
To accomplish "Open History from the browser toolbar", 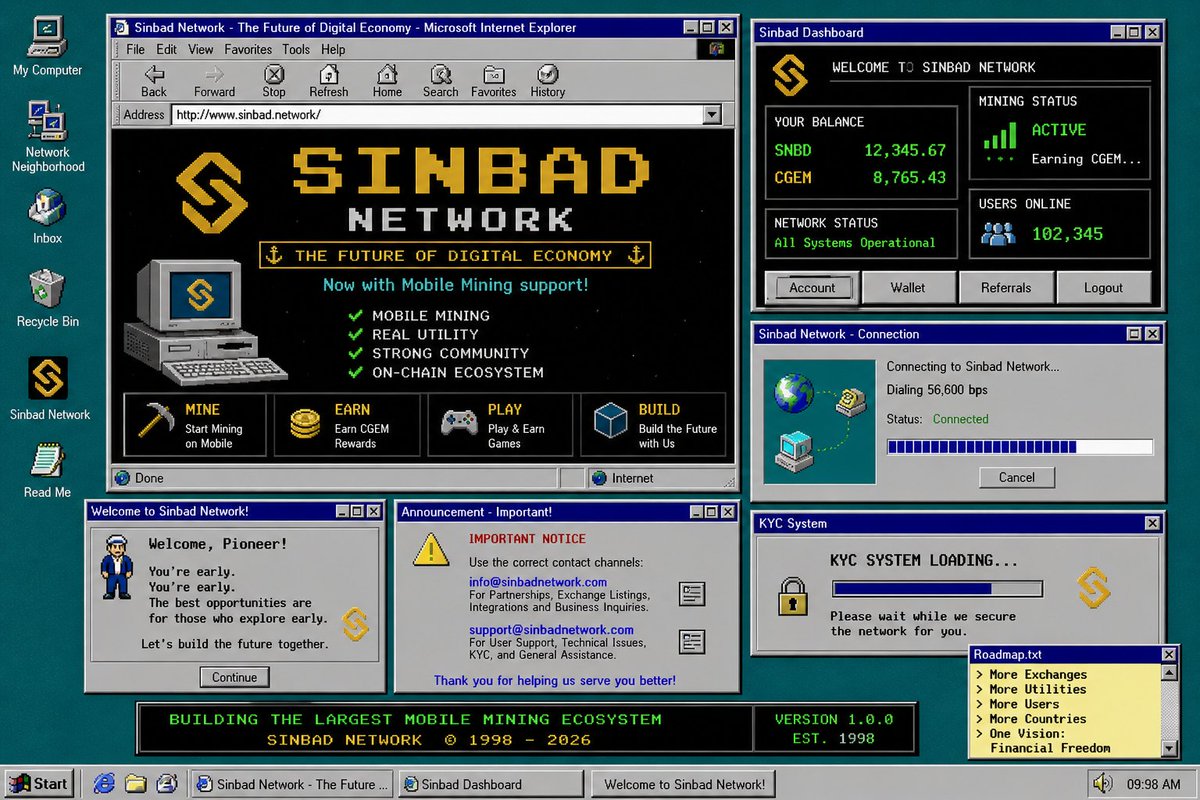I will (x=547, y=81).
